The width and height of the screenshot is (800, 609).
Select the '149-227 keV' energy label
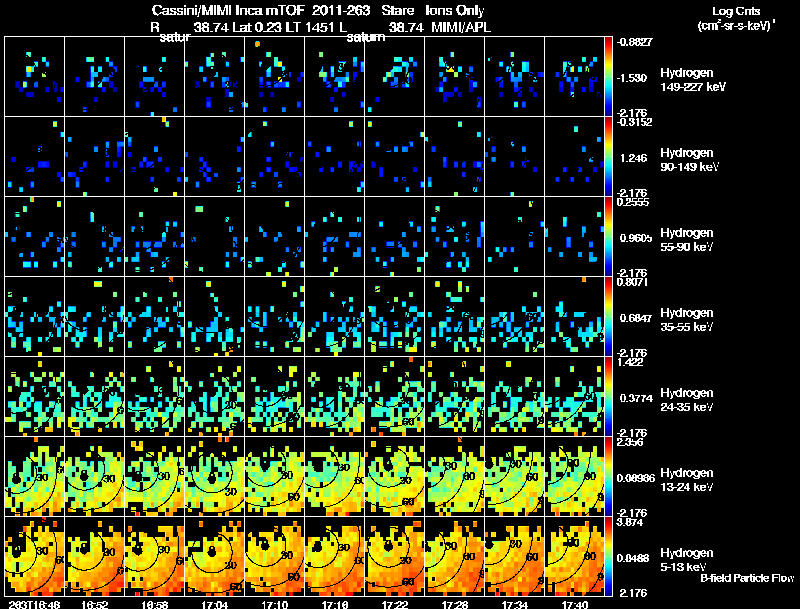pyautogui.click(x=693, y=87)
